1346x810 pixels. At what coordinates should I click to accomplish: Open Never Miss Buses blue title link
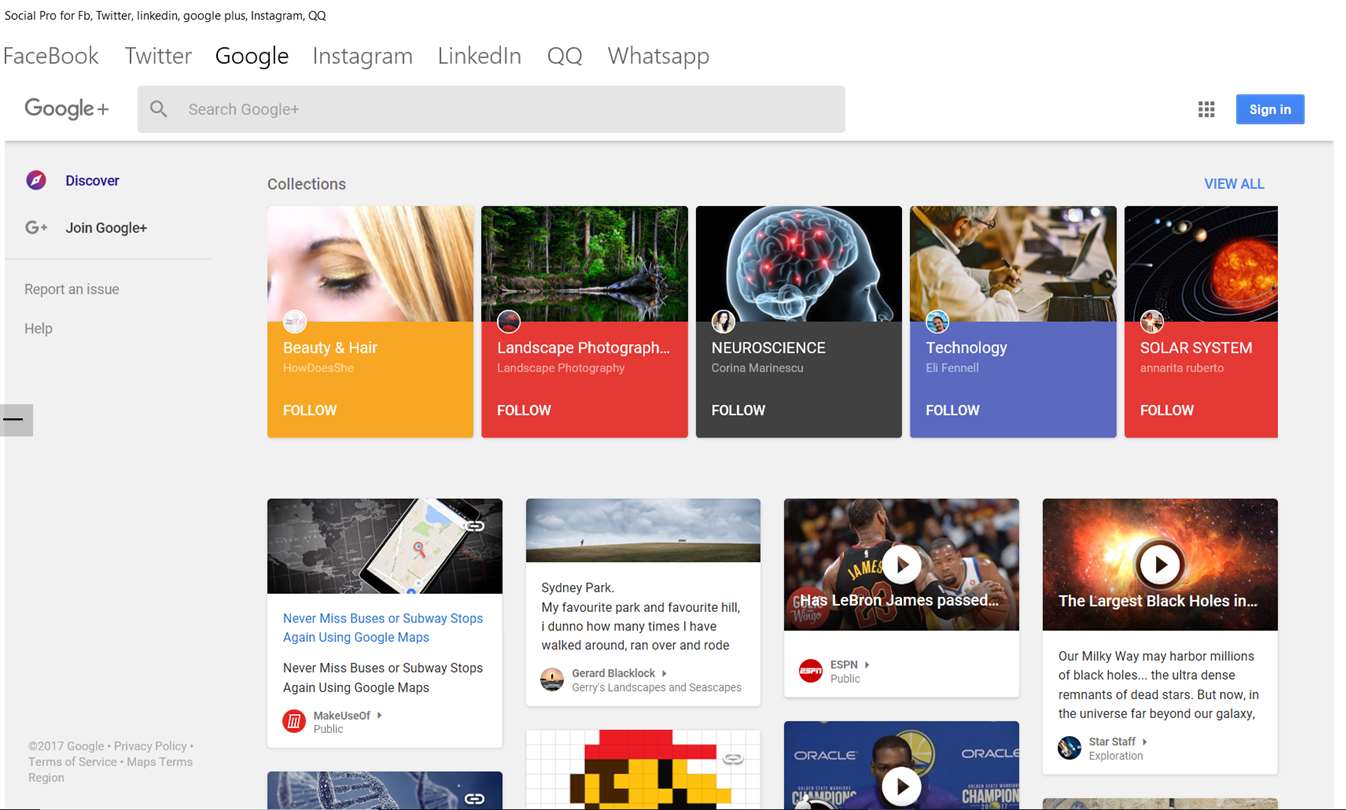(x=383, y=628)
